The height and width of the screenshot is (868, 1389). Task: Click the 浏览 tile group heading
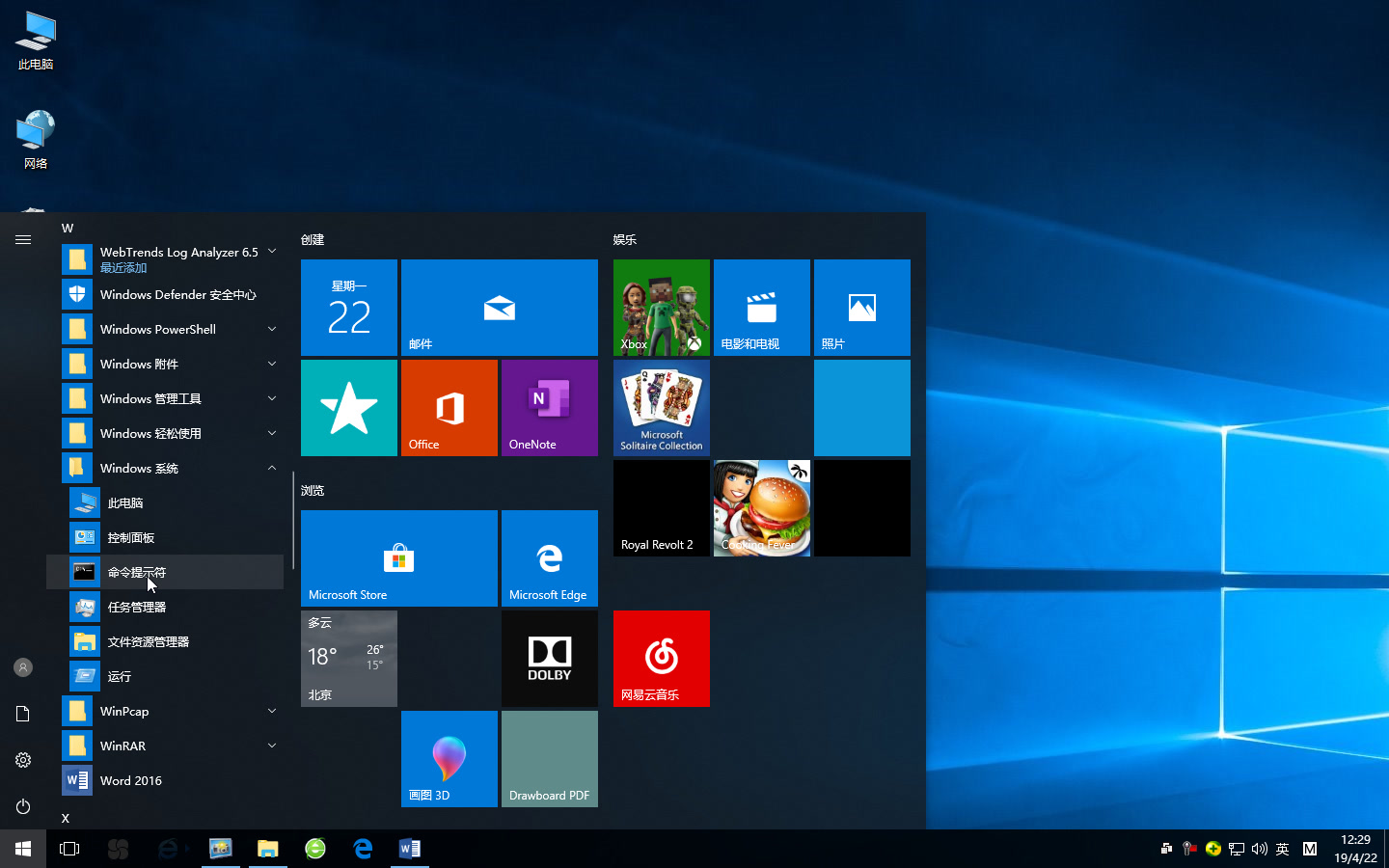313,490
